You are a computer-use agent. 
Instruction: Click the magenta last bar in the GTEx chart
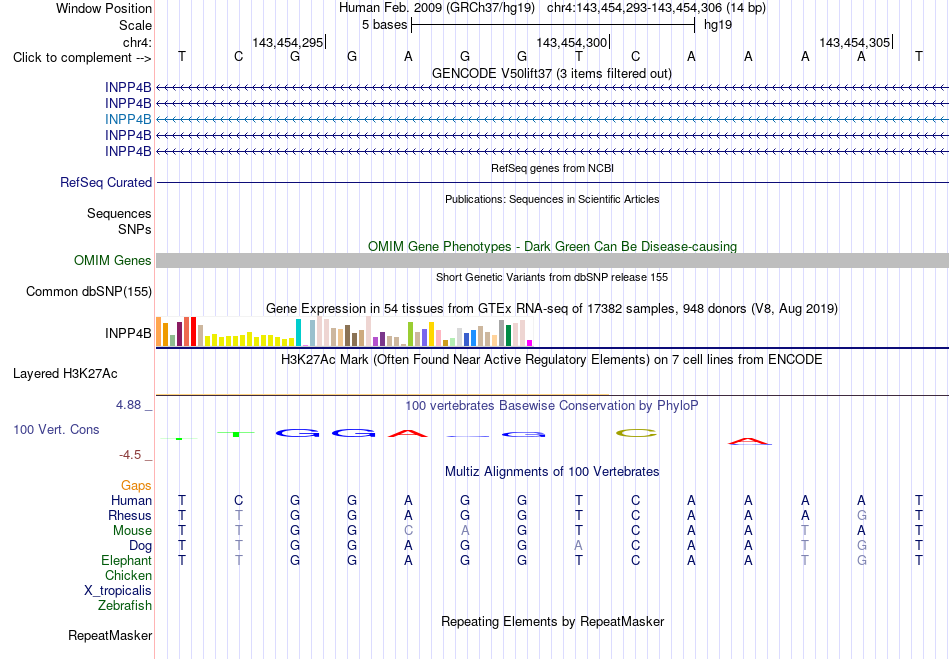coord(530,343)
